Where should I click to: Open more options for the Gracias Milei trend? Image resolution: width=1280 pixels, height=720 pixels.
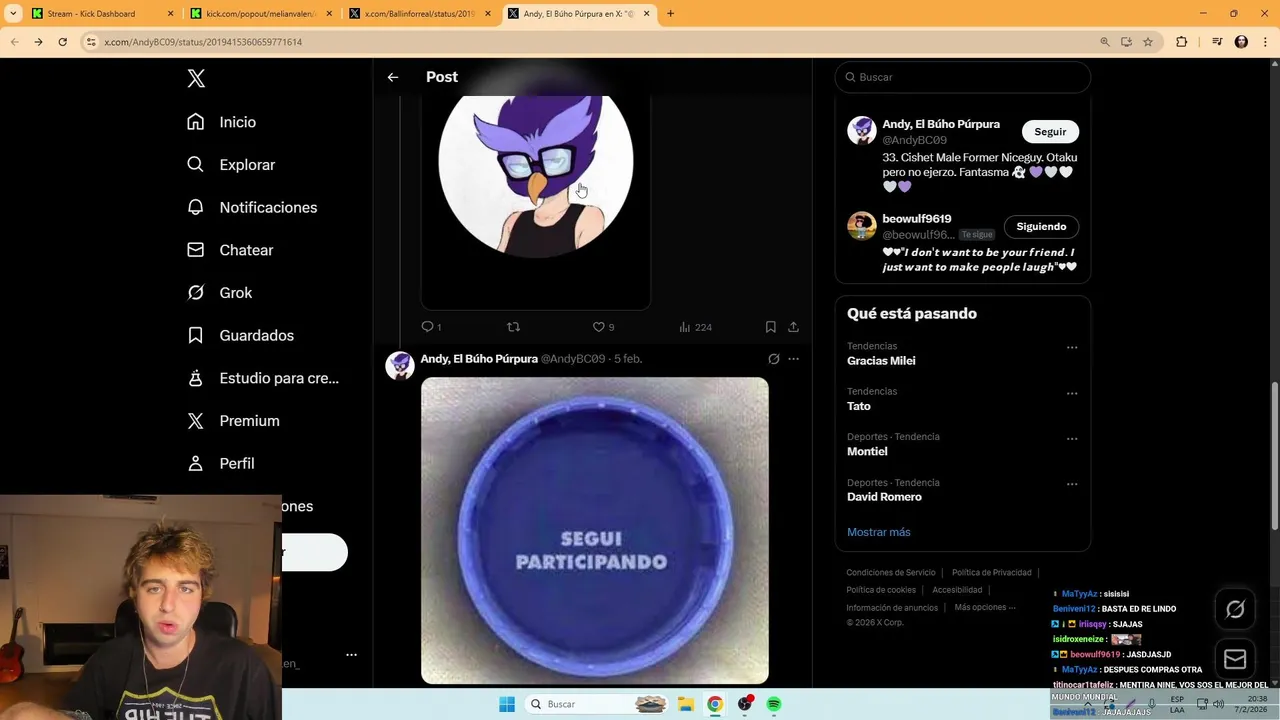coord(1072,348)
